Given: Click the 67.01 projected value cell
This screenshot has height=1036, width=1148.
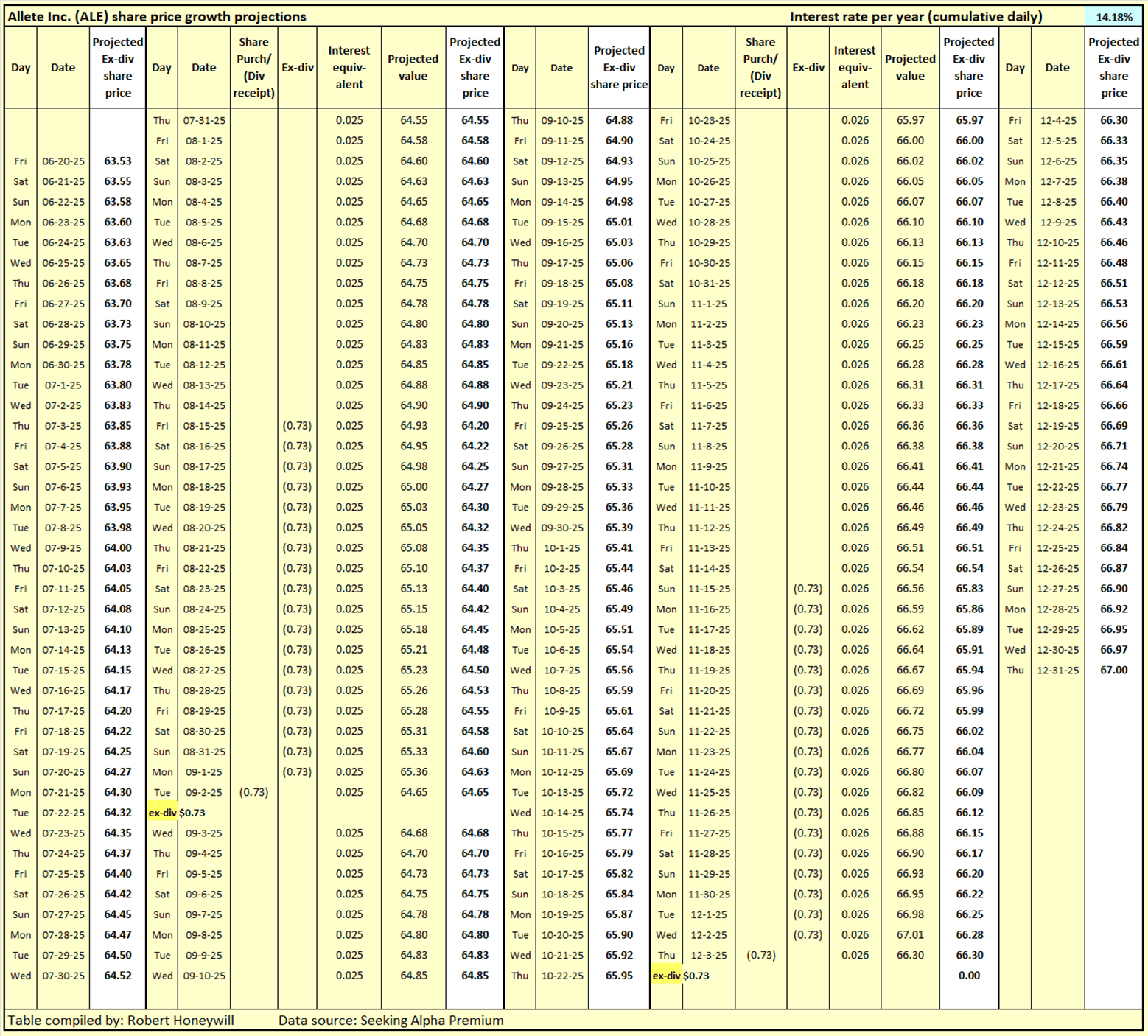Looking at the screenshot, I should [x=910, y=934].
